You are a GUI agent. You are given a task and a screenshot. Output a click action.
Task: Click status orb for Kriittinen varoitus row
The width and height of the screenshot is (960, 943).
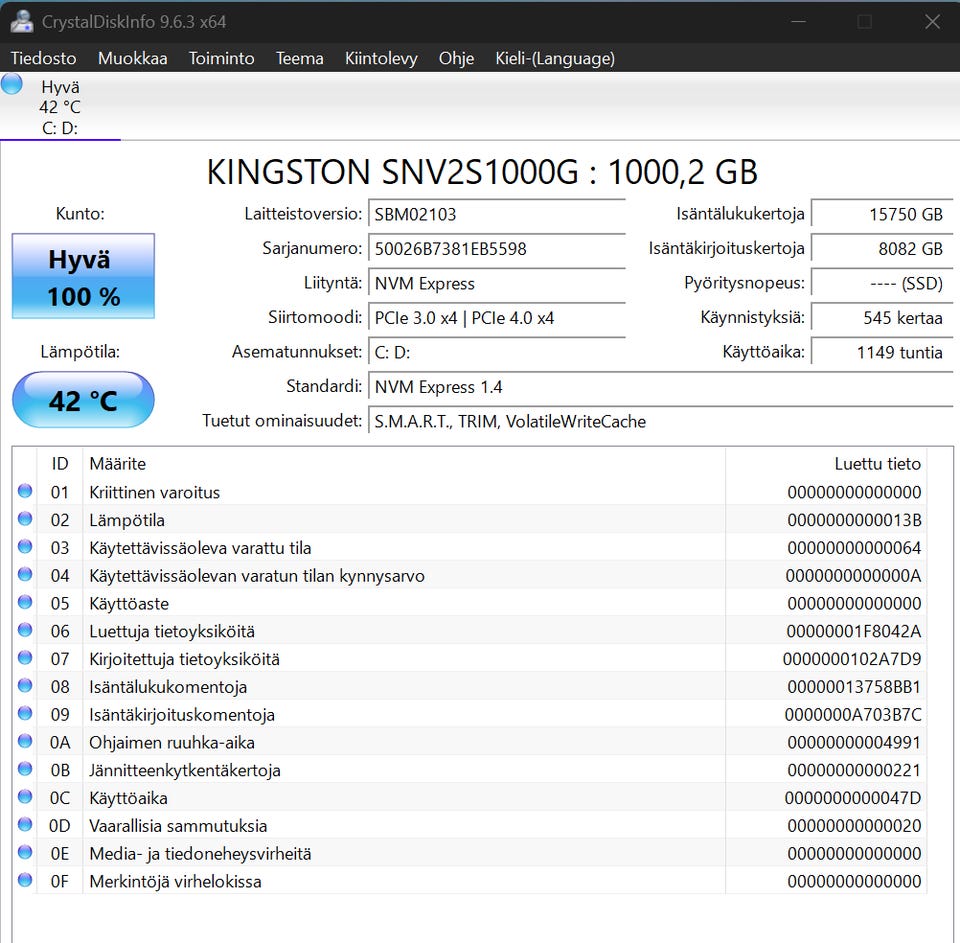25,491
